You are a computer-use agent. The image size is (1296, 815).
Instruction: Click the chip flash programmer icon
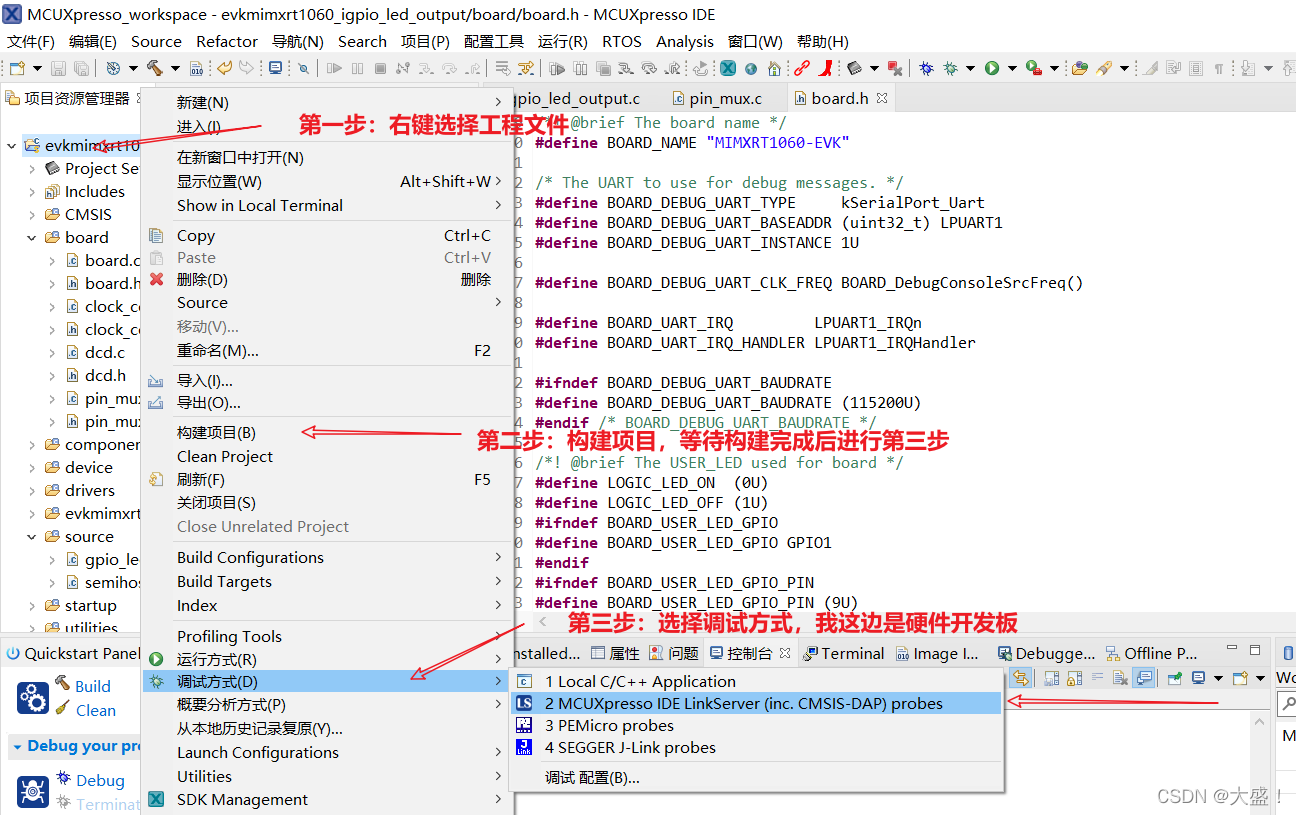tap(854, 68)
